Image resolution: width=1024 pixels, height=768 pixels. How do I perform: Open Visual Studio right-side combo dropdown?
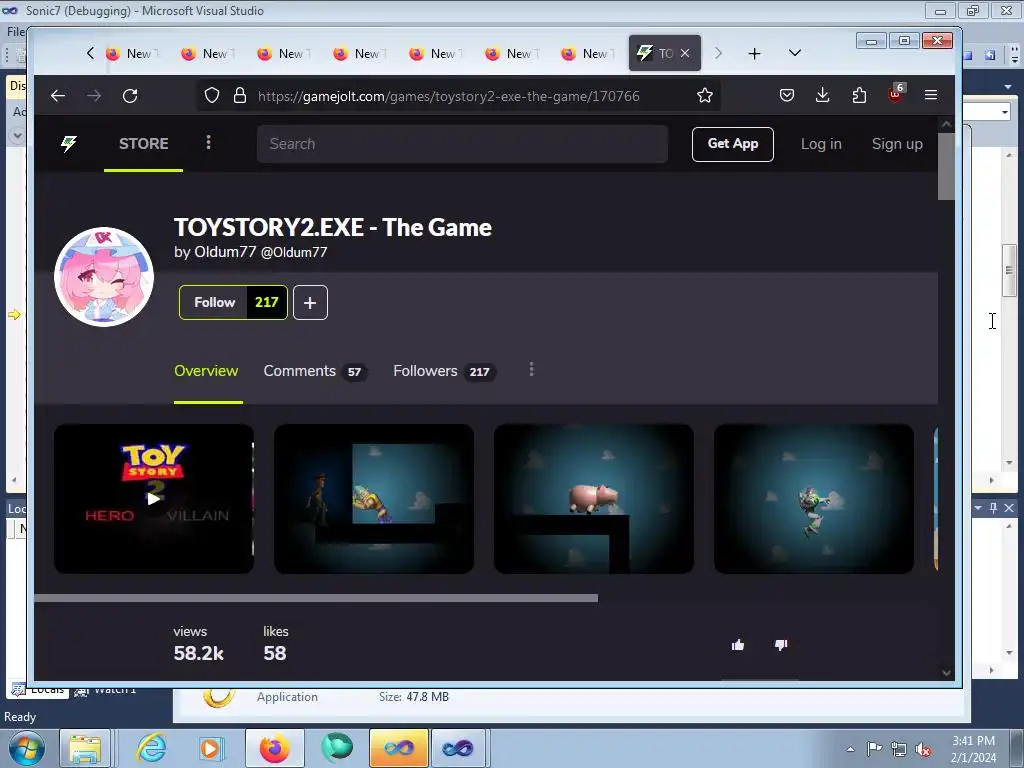(1004, 112)
